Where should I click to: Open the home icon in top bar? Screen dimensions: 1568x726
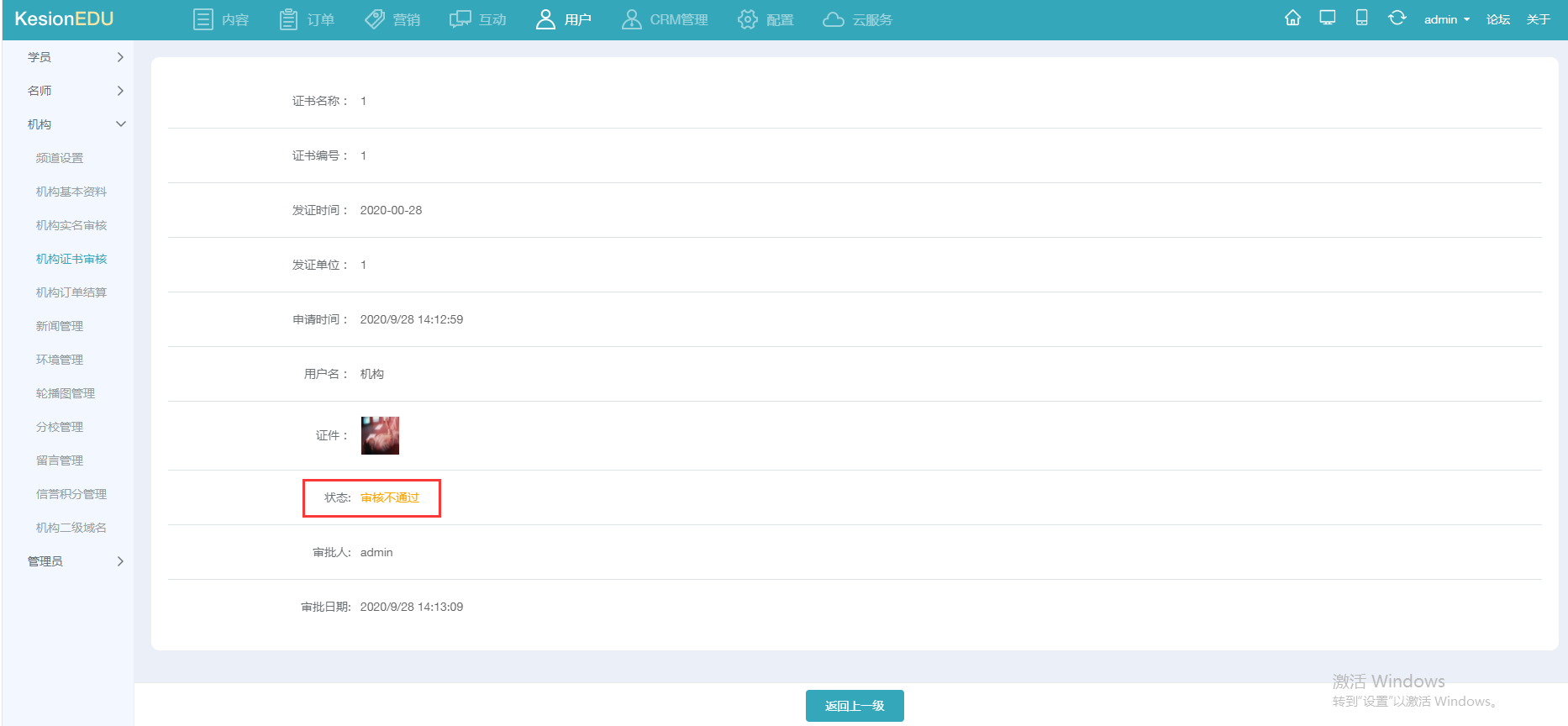click(x=1292, y=18)
